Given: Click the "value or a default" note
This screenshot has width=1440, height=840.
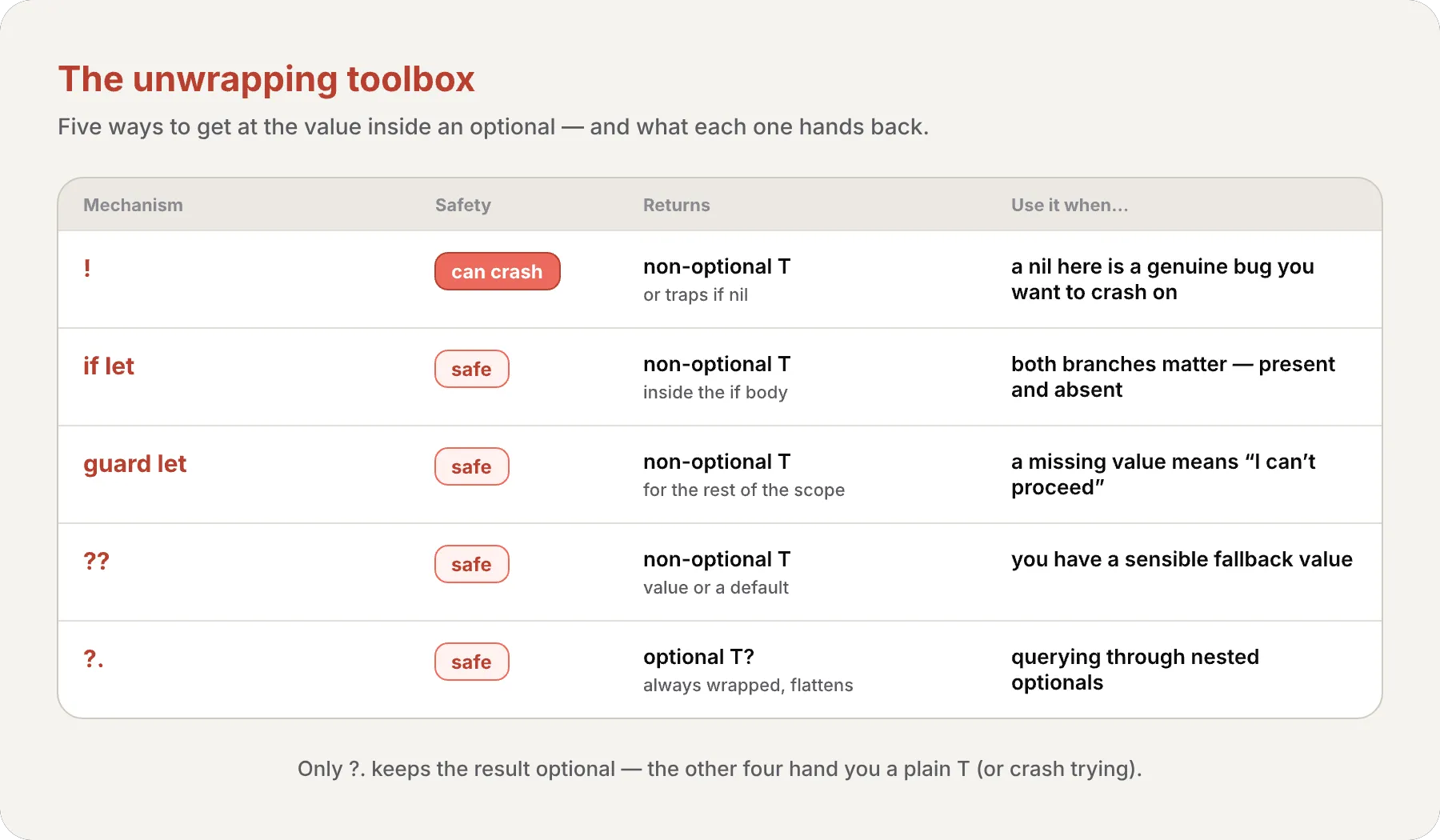Looking at the screenshot, I should (x=716, y=587).
